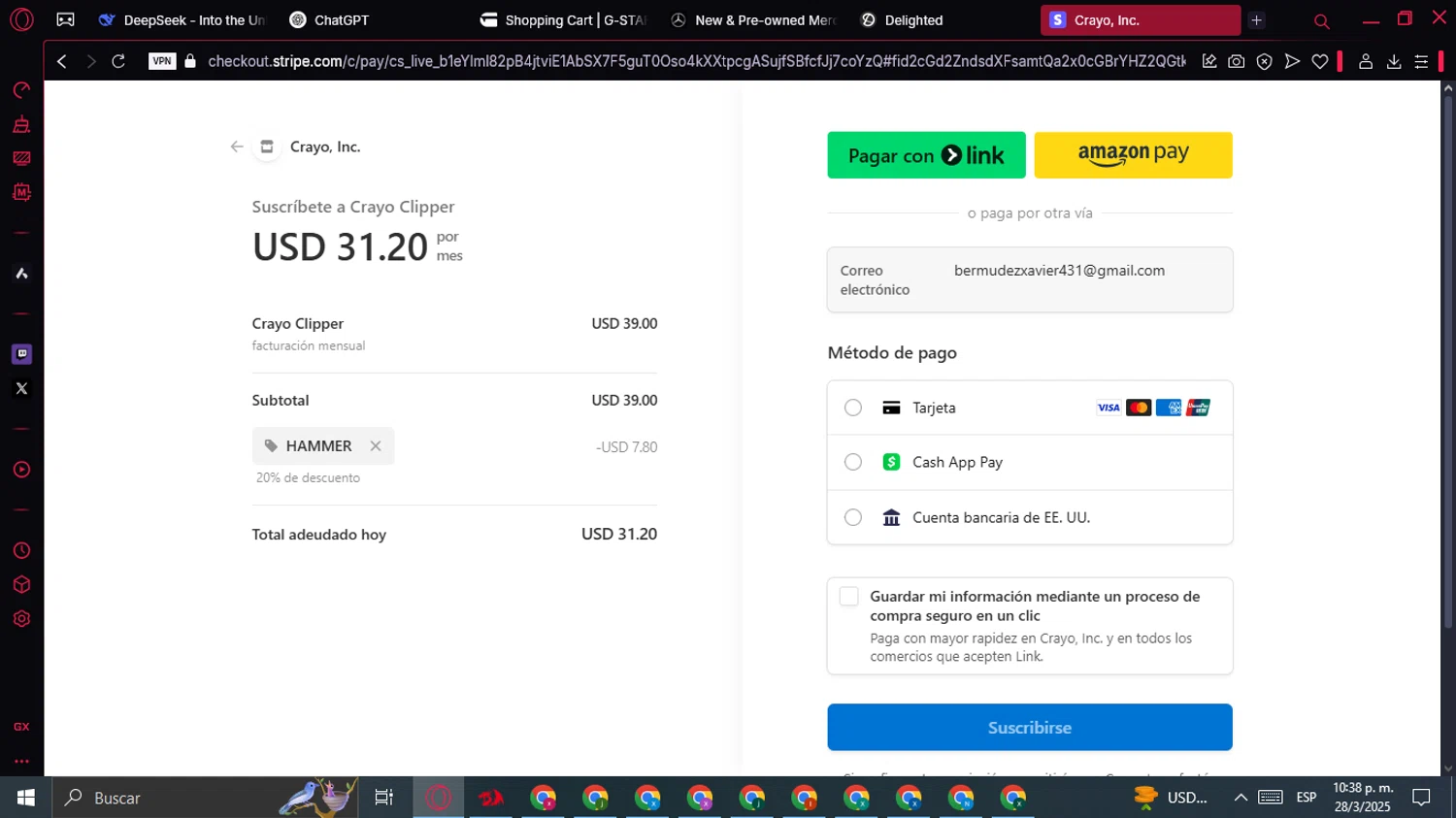Open Extensions cube icon in sidebar

click(21, 585)
